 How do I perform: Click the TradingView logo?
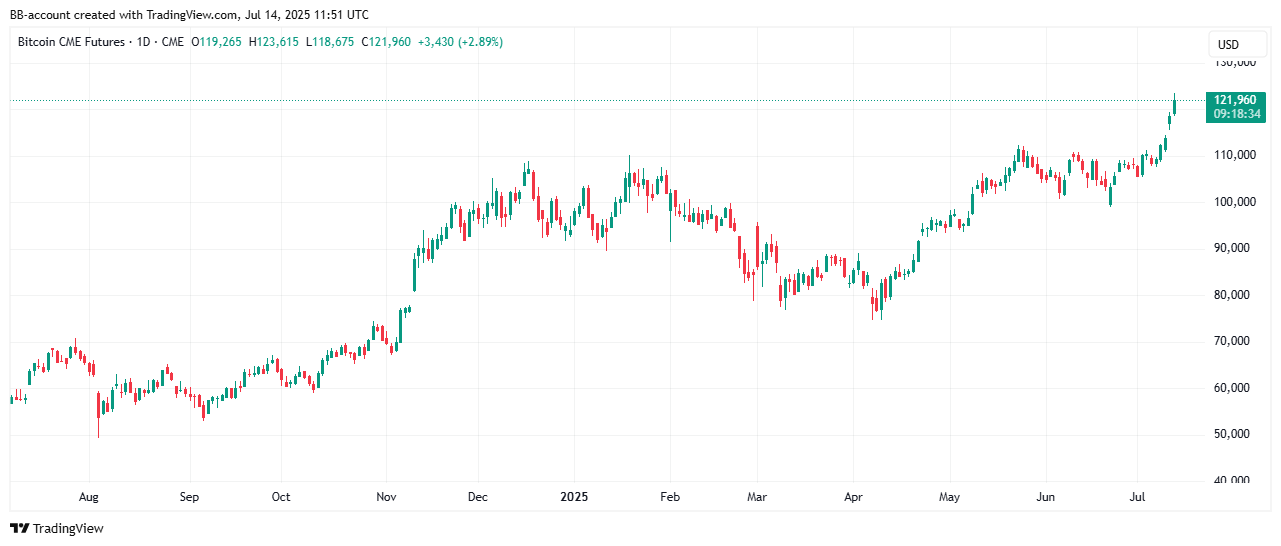[x=57, y=528]
